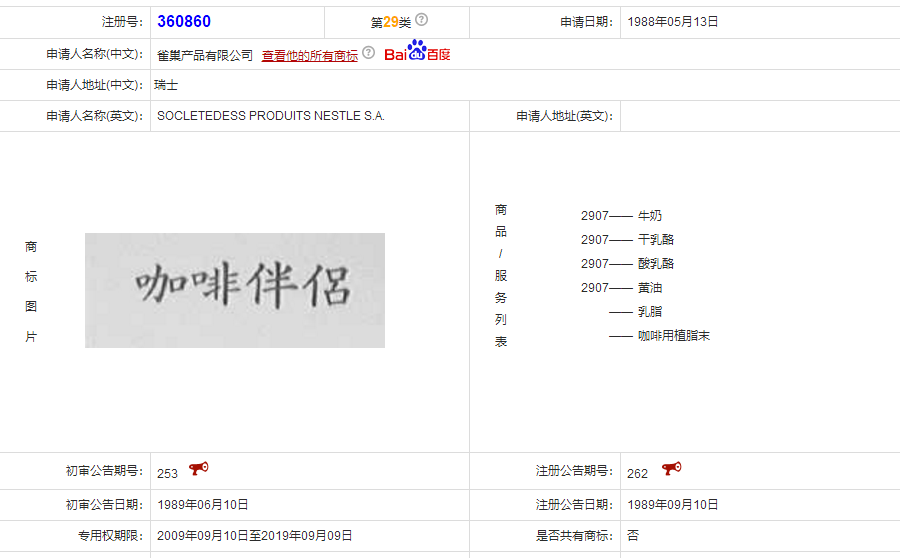
Task: Select the applicant name 雀巢产品有限公司
Action: pyautogui.click(x=205, y=55)
